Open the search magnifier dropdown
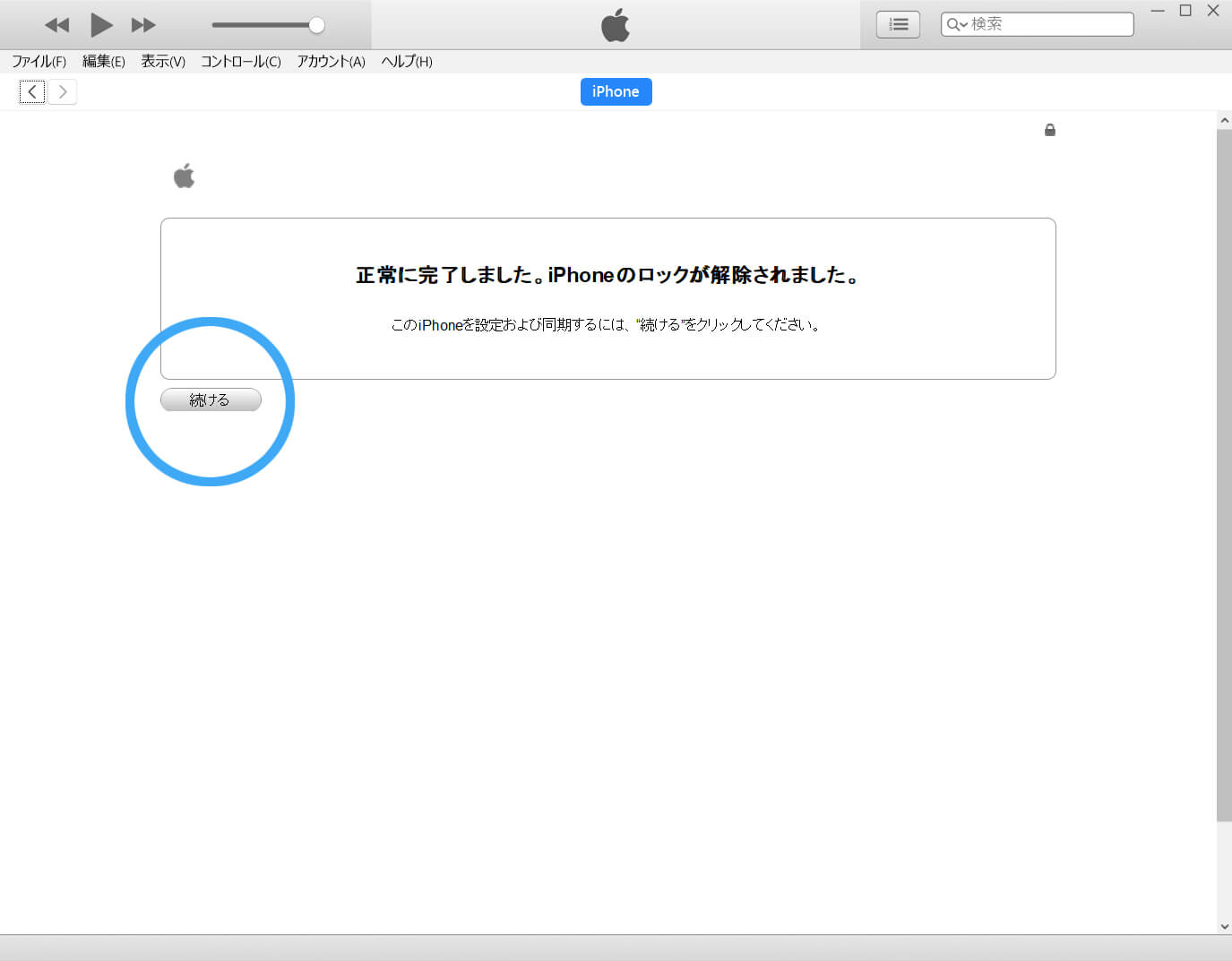Screen dimensions: 1232x961 click(x=957, y=24)
